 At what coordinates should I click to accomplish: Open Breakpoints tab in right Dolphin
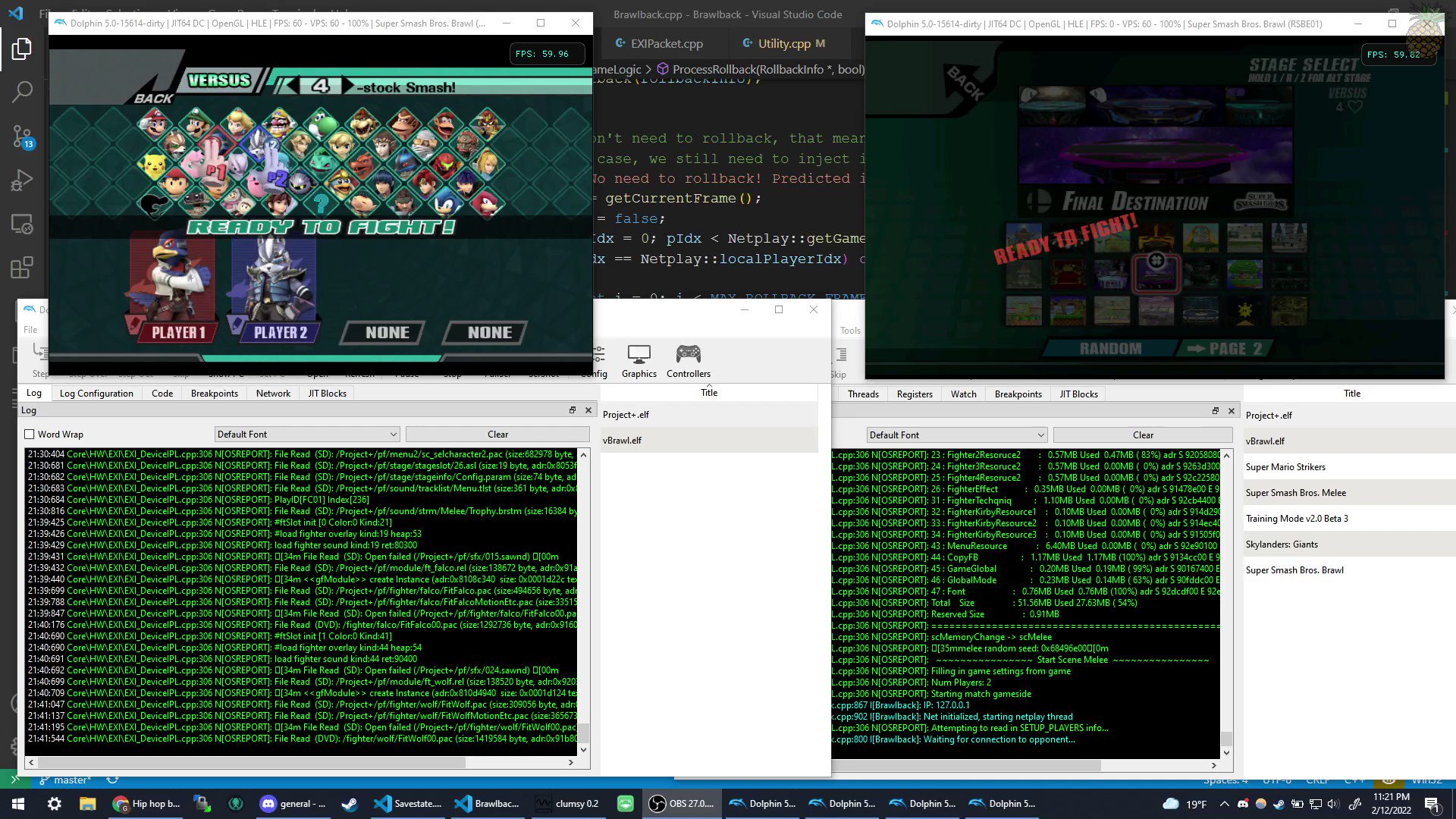[1018, 394]
